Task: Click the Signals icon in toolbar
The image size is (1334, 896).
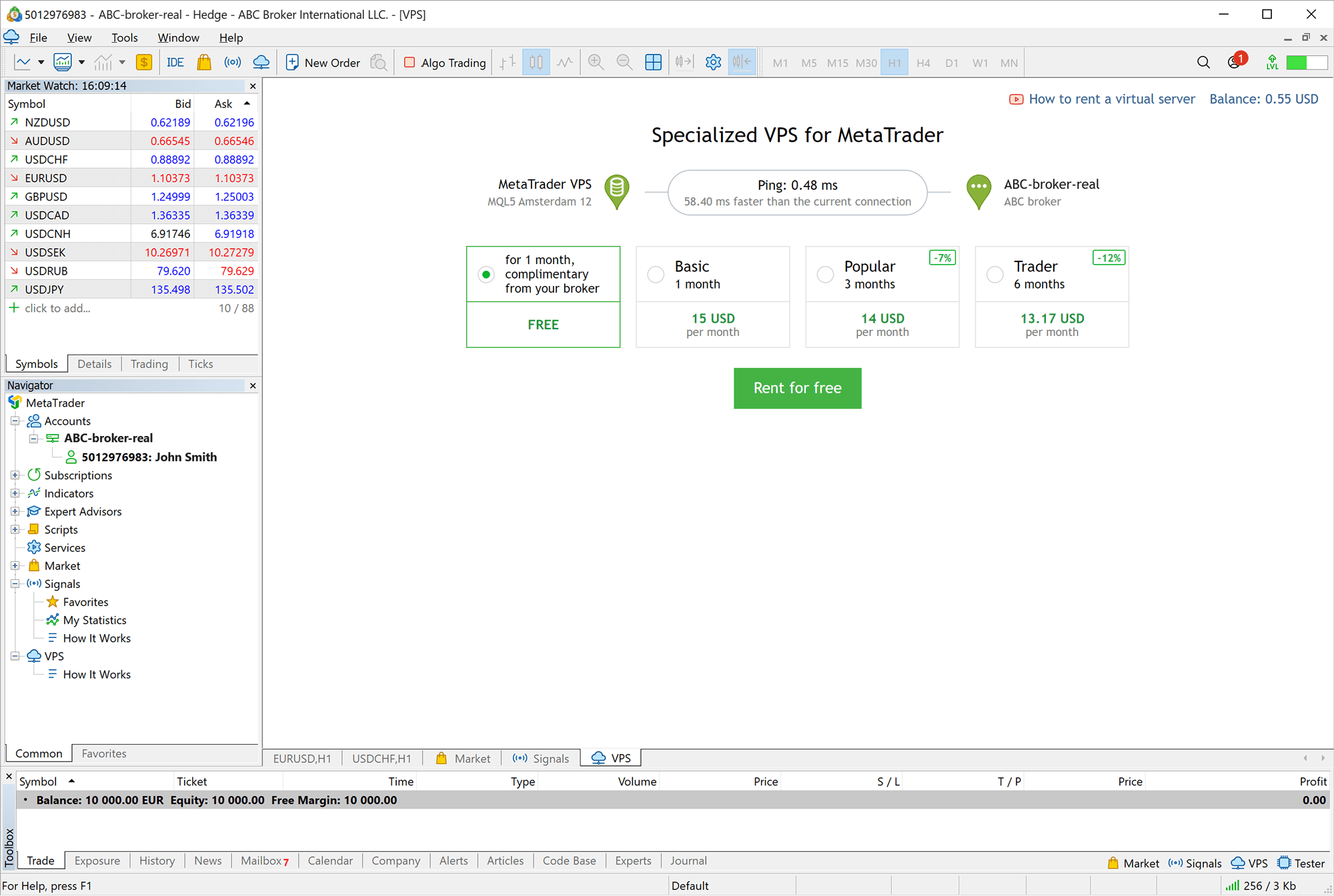Action: click(231, 63)
